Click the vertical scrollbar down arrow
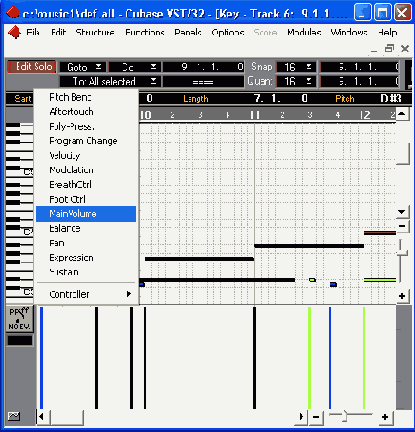The width and height of the screenshot is (415, 432). click(402, 212)
